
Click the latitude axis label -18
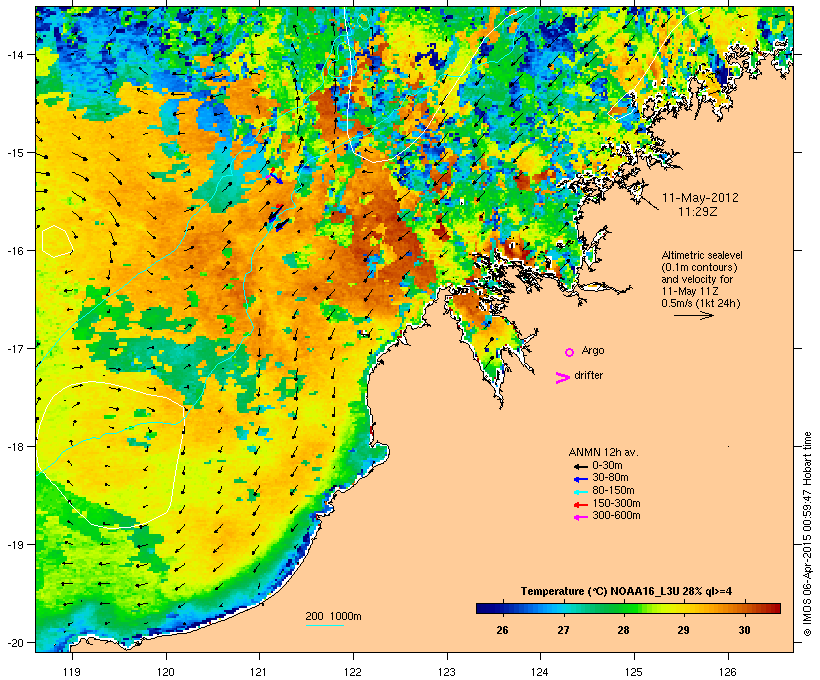(x=14, y=447)
